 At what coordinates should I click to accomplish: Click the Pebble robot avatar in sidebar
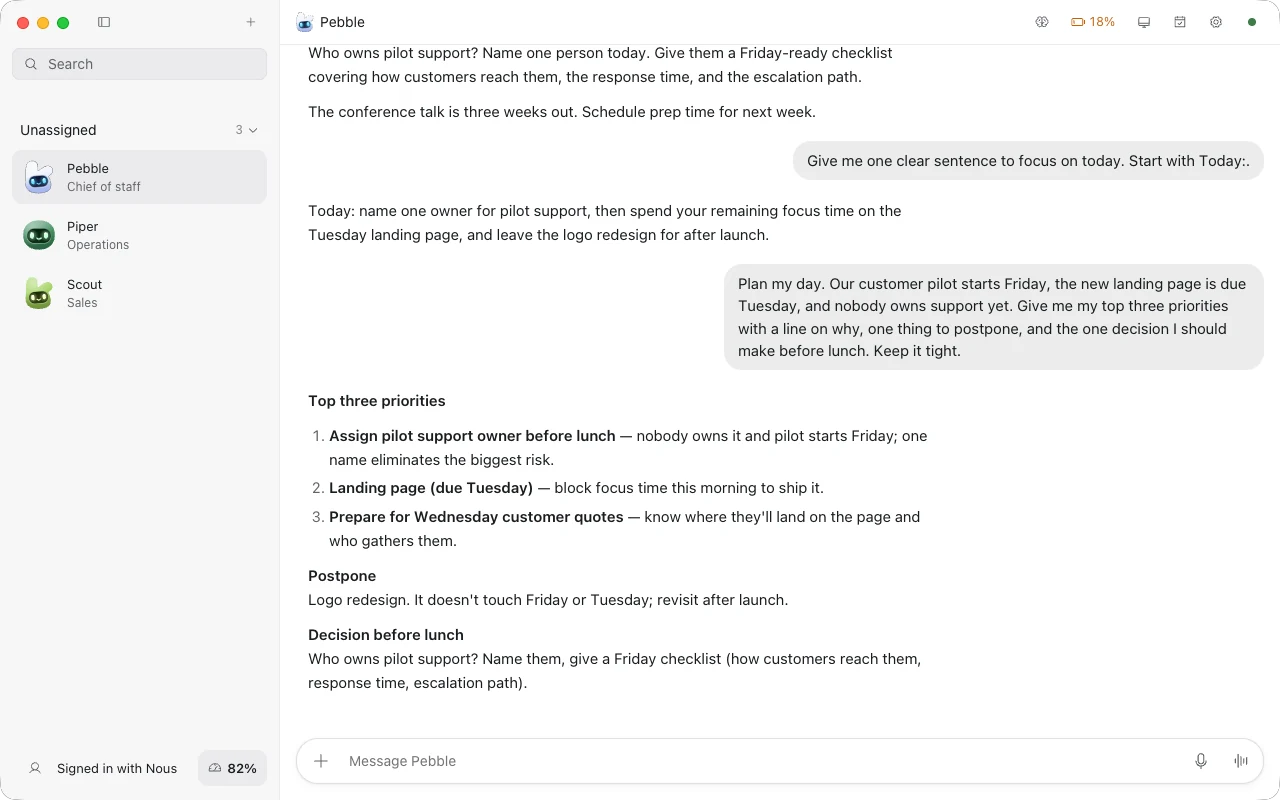(39, 177)
